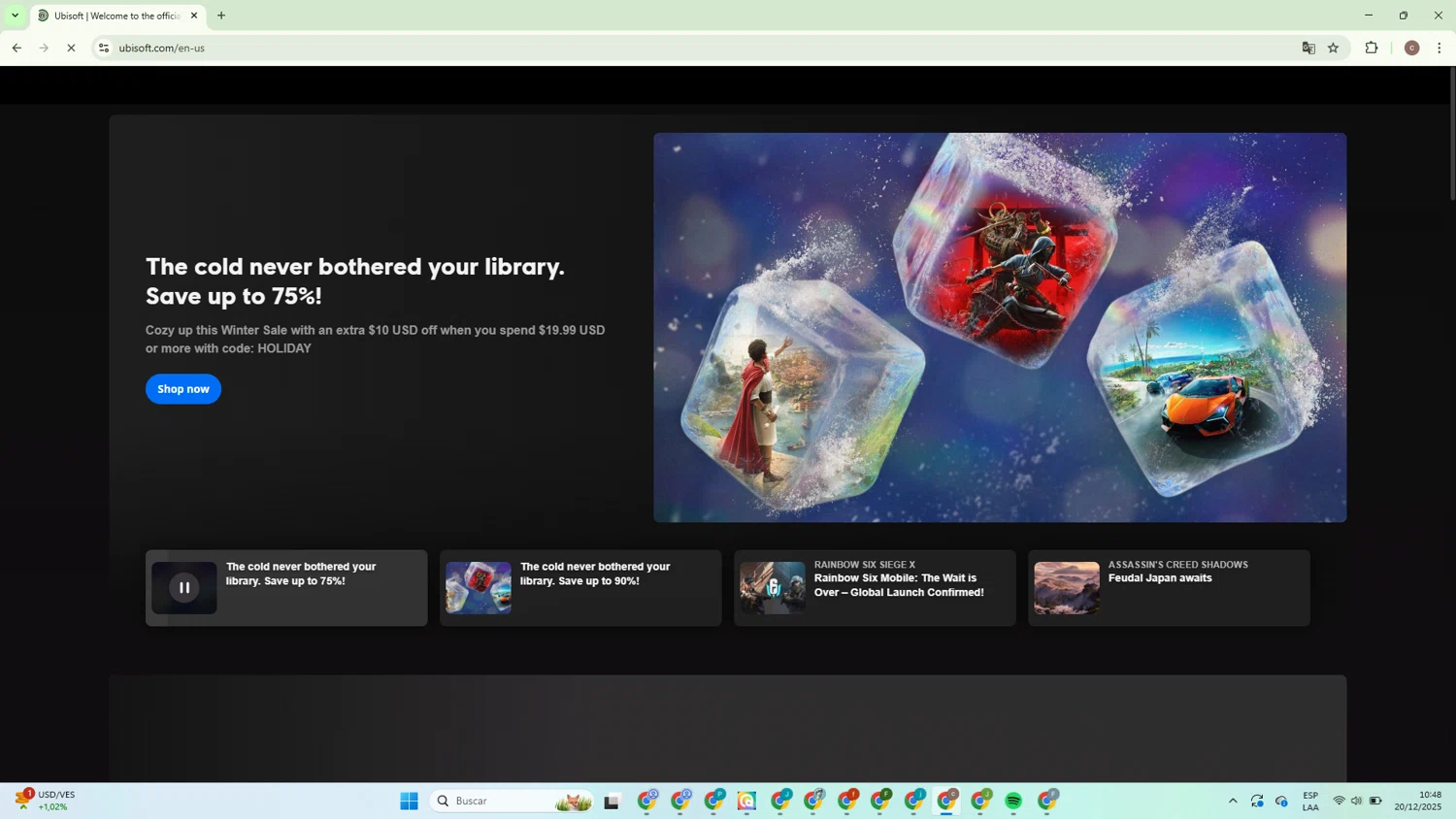Select the Ubisoft Welcome tab

(116, 16)
